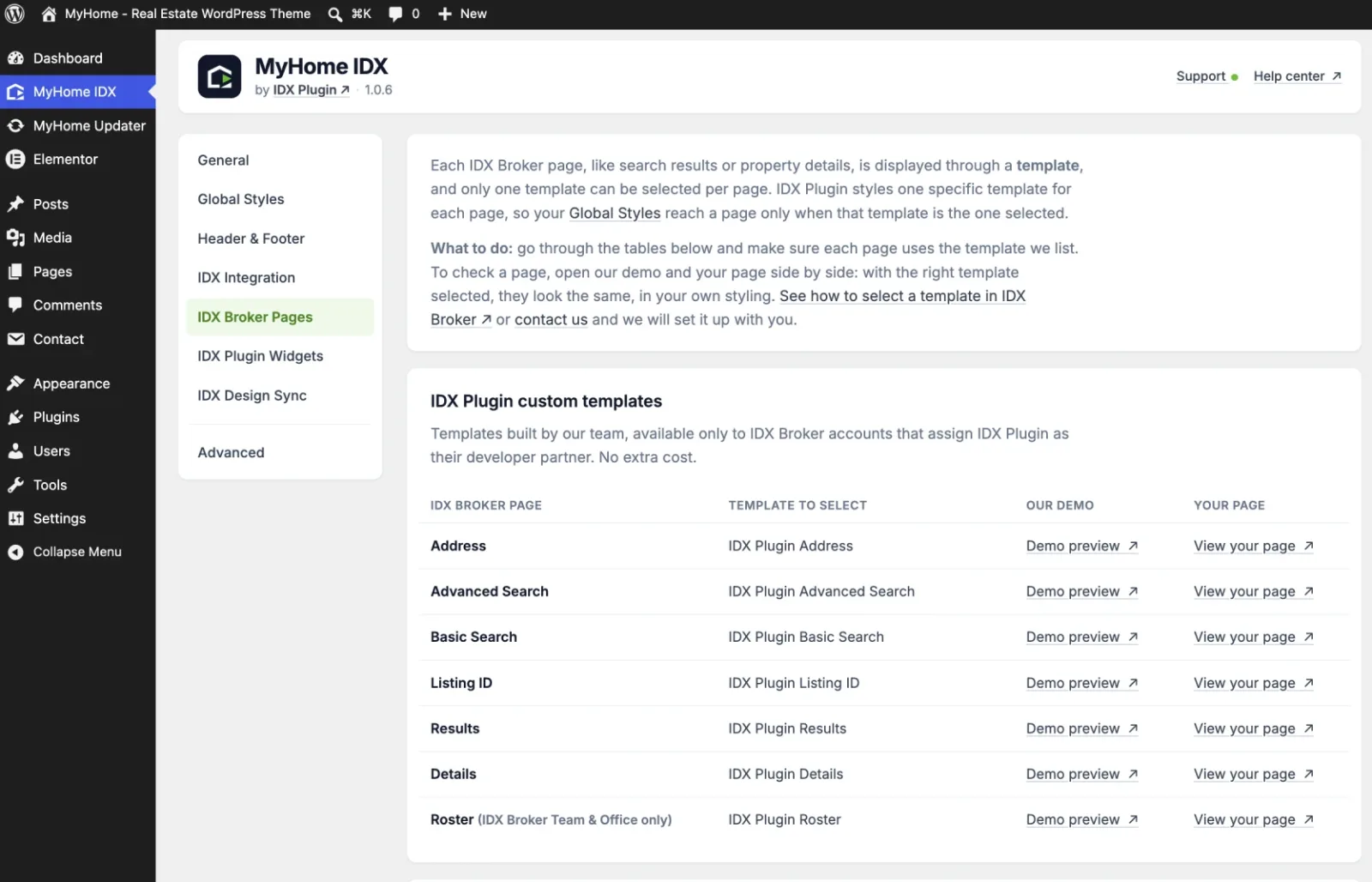Open Plugins in the admin menu
The width and height of the screenshot is (1372, 882).
tap(77, 417)
